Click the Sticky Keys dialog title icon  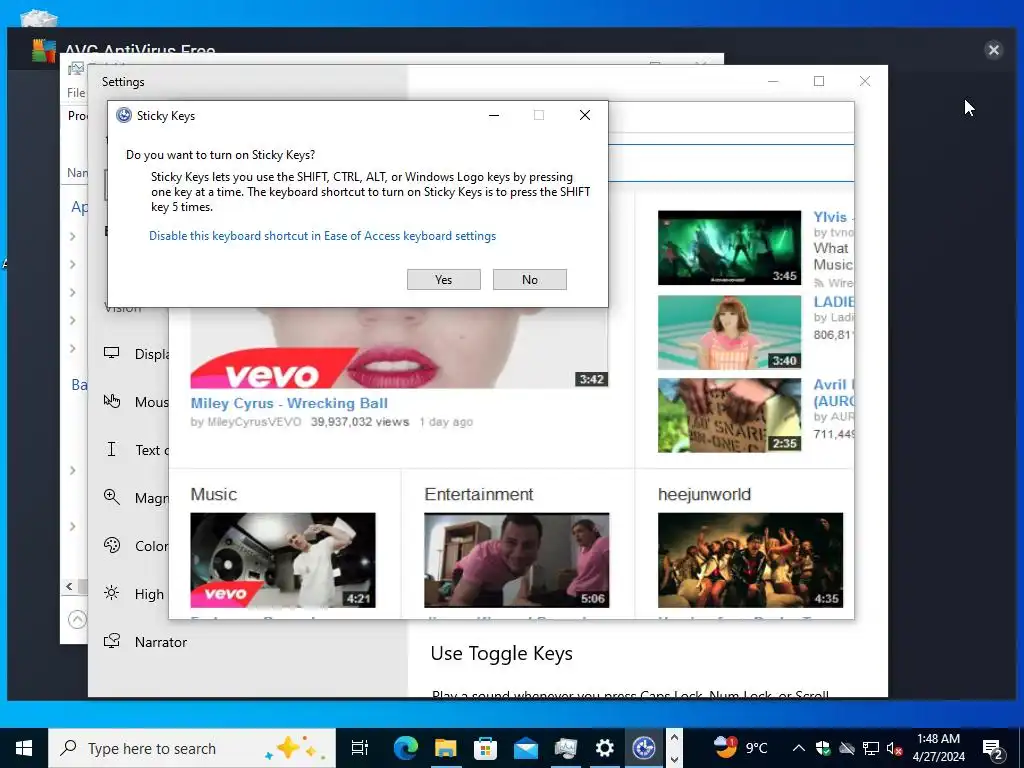click(123, 116)
